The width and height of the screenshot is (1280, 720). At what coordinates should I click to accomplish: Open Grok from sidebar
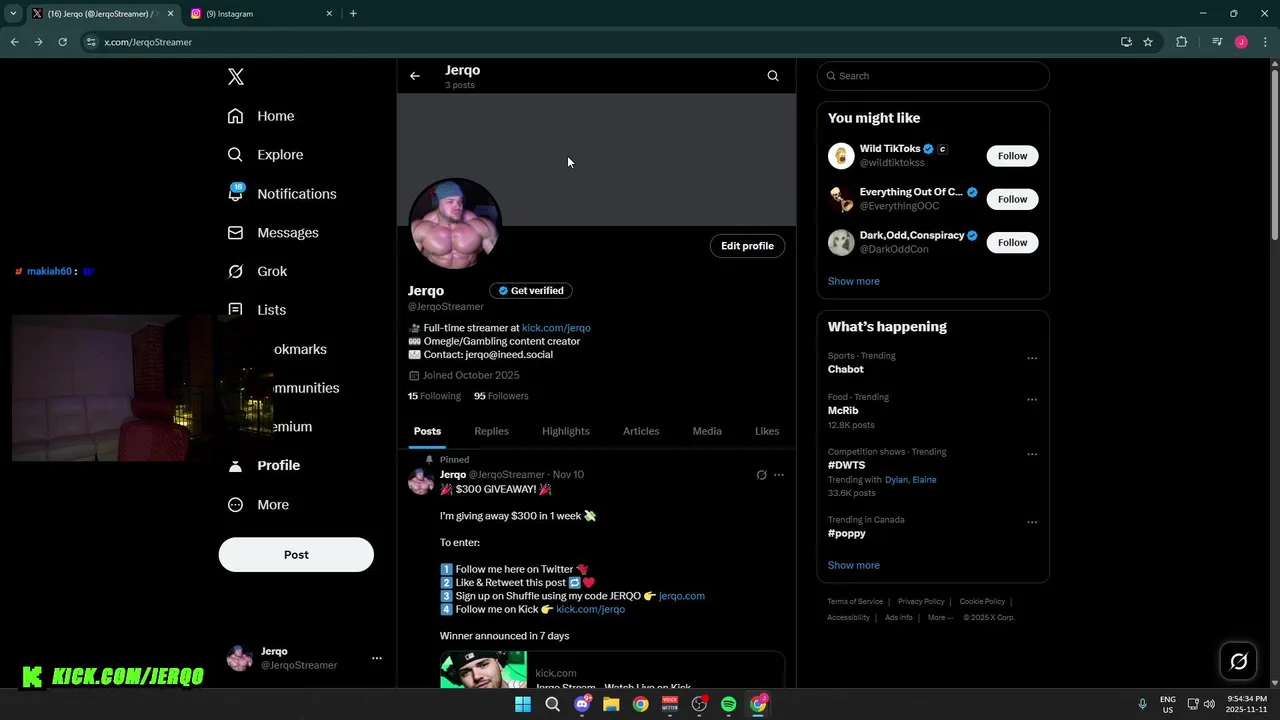coord(257,272)
